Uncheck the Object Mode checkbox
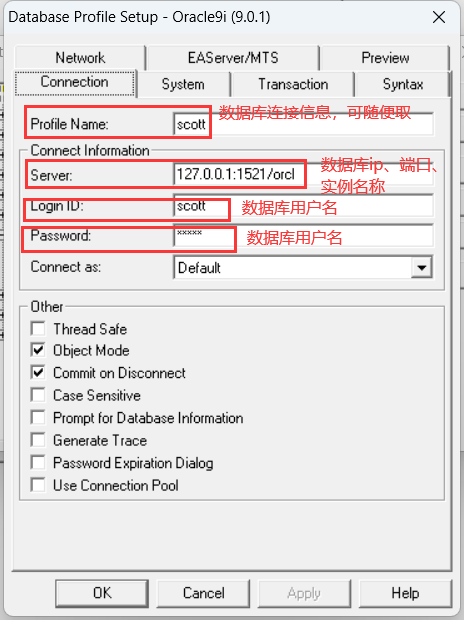This screenshot has height=620, width=464. (x=38, y=350)
